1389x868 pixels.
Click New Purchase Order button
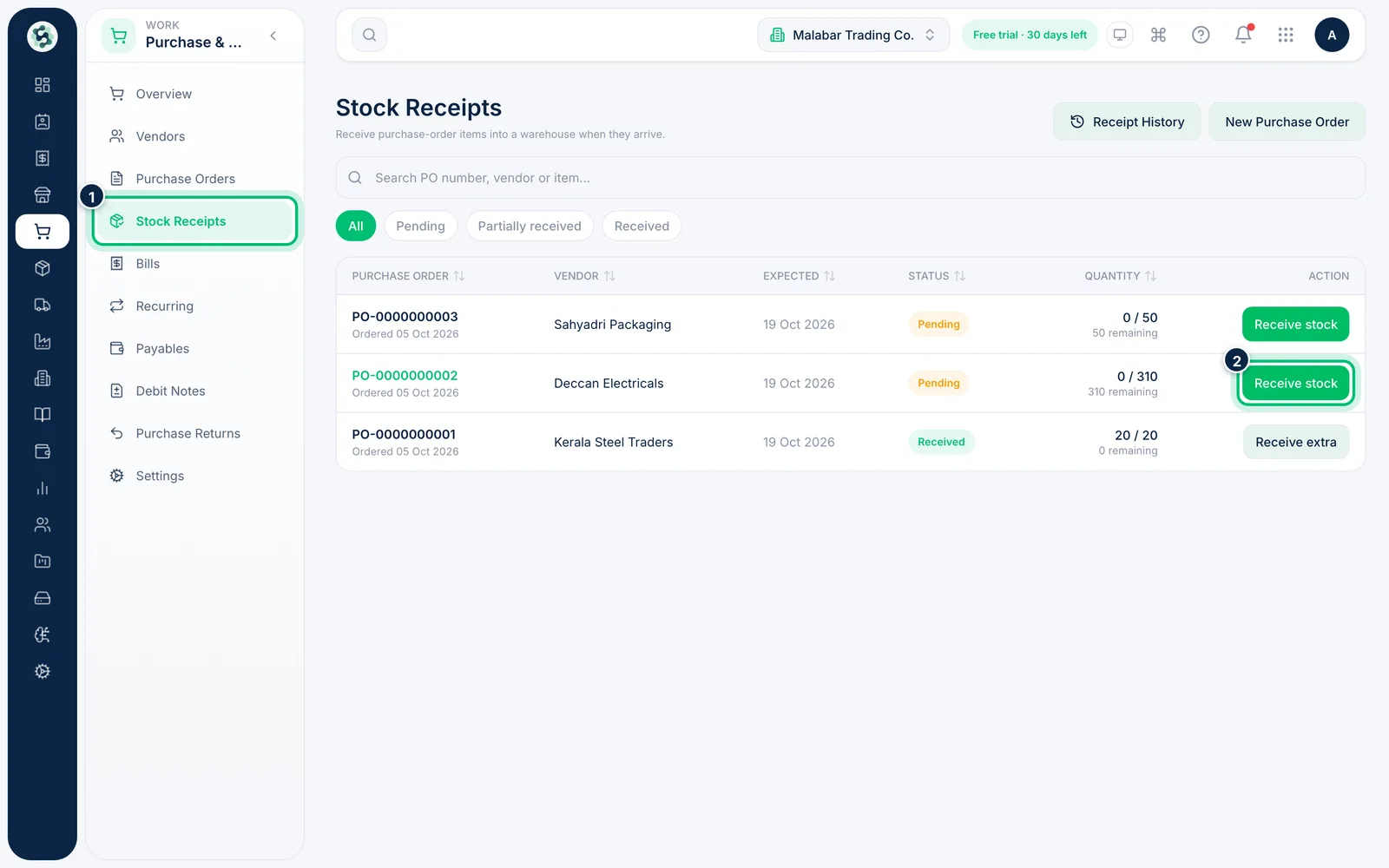tap(1287, 122)
